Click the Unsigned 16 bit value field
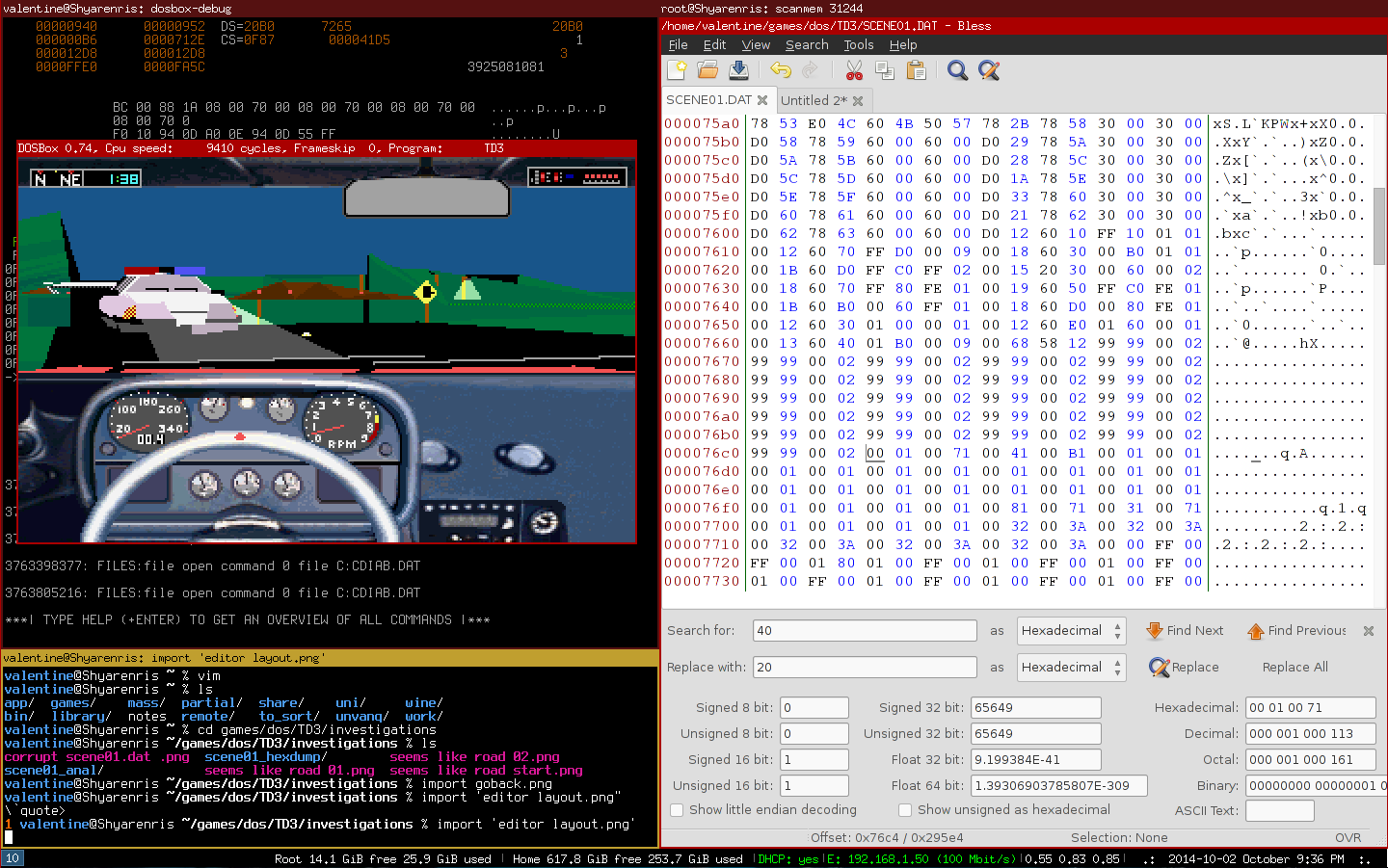Viewport: 1388px width, 868px height. click(x=814, y=786)
